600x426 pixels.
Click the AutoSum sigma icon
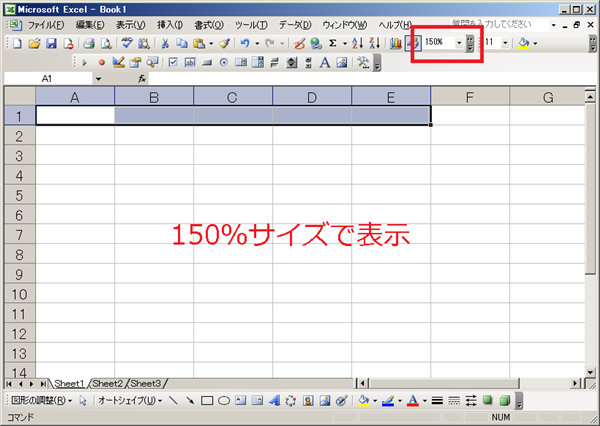[x=333, y=43]
